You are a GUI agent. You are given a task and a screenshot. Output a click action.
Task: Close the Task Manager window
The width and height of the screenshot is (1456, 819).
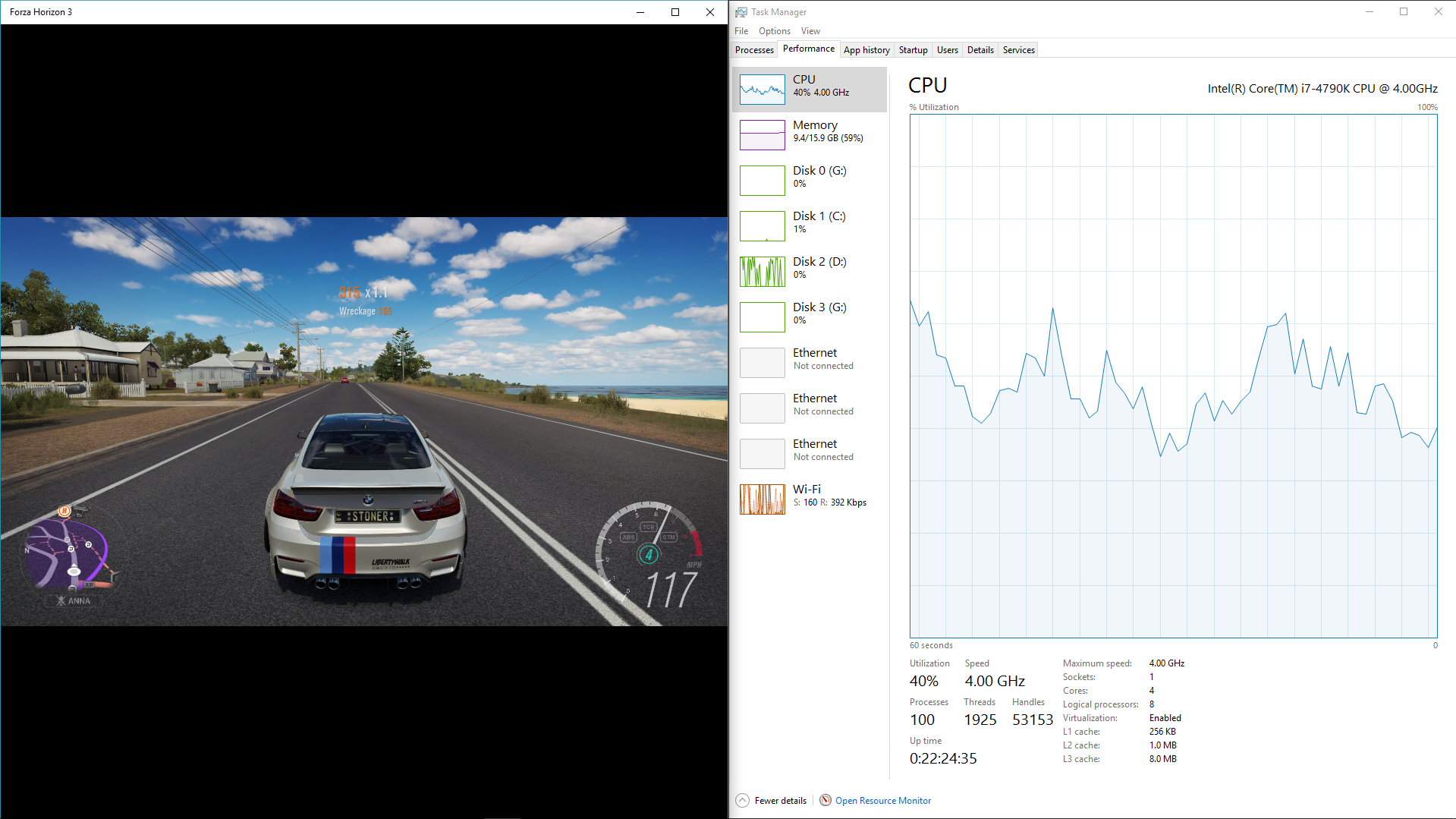[1439, 12]
